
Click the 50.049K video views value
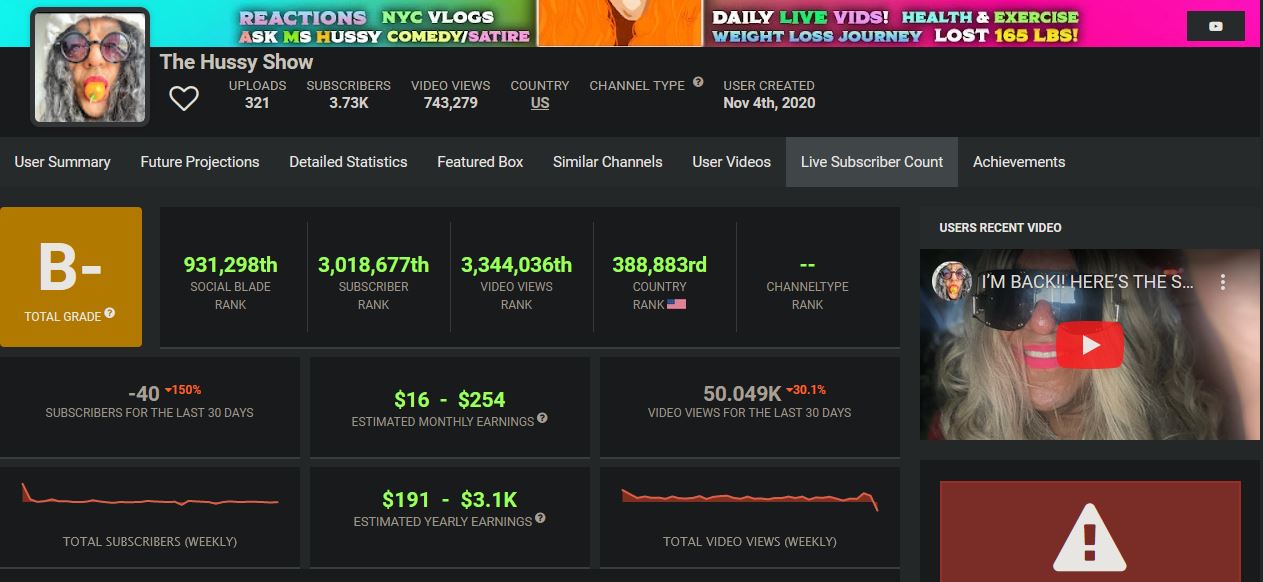(742, 394)
